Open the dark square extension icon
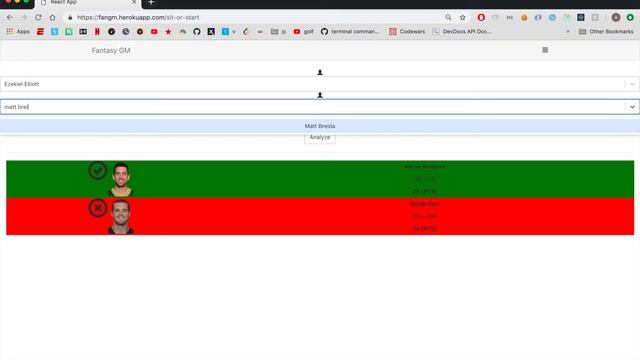640x360 pixels. pos(580,17)
